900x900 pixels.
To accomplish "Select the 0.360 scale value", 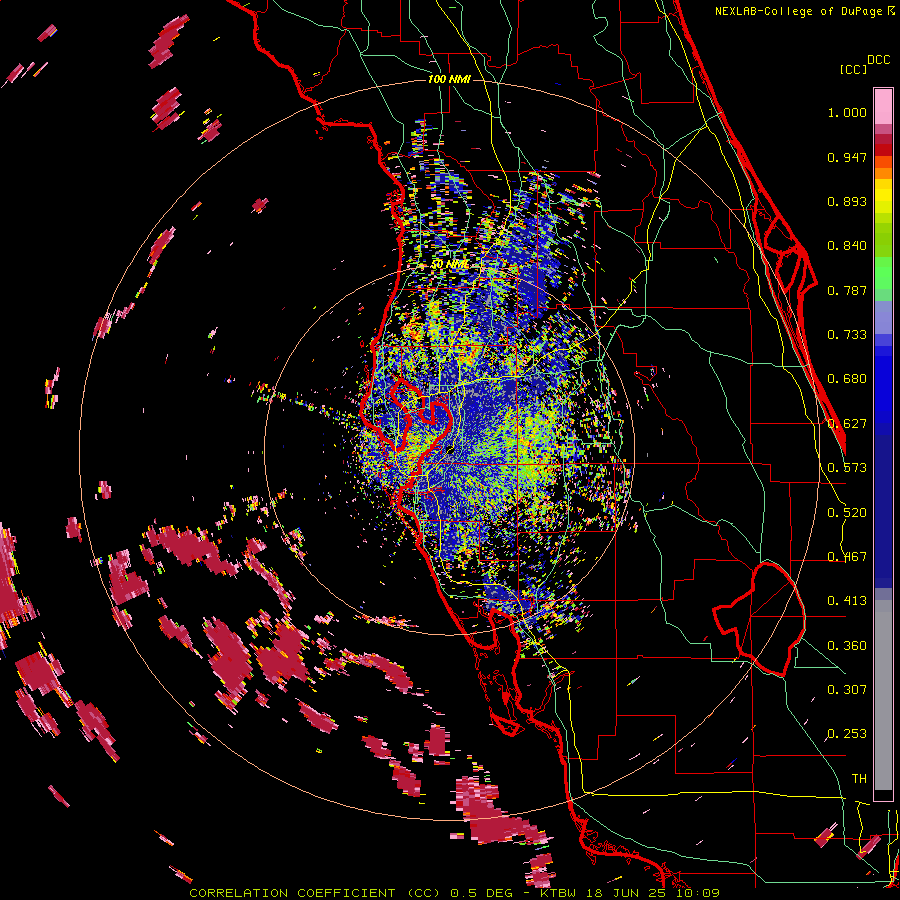I will coord(847,646).
